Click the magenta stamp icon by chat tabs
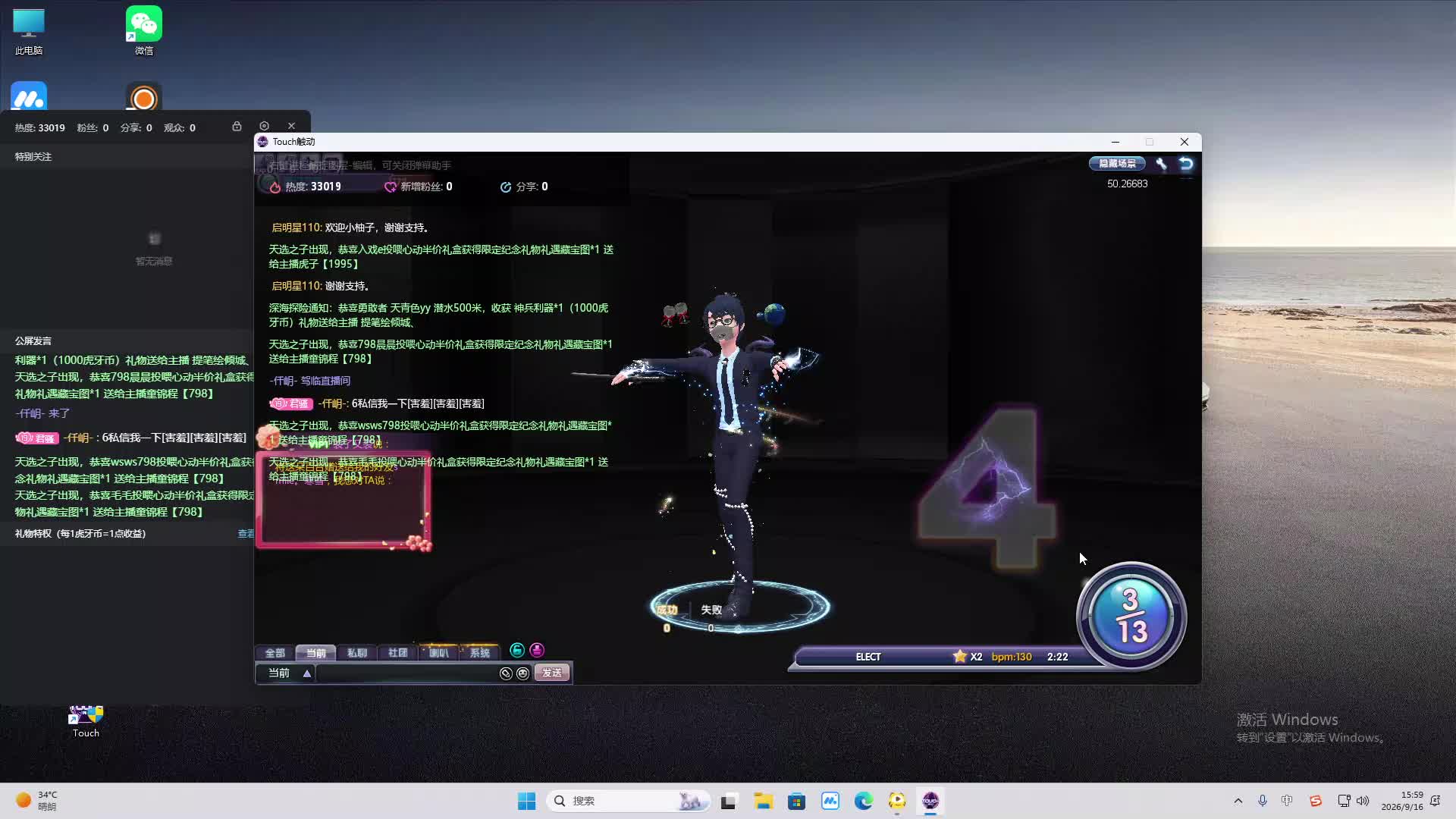The height and width of the screenshot is (819, 1456). (x=537, y=650)
